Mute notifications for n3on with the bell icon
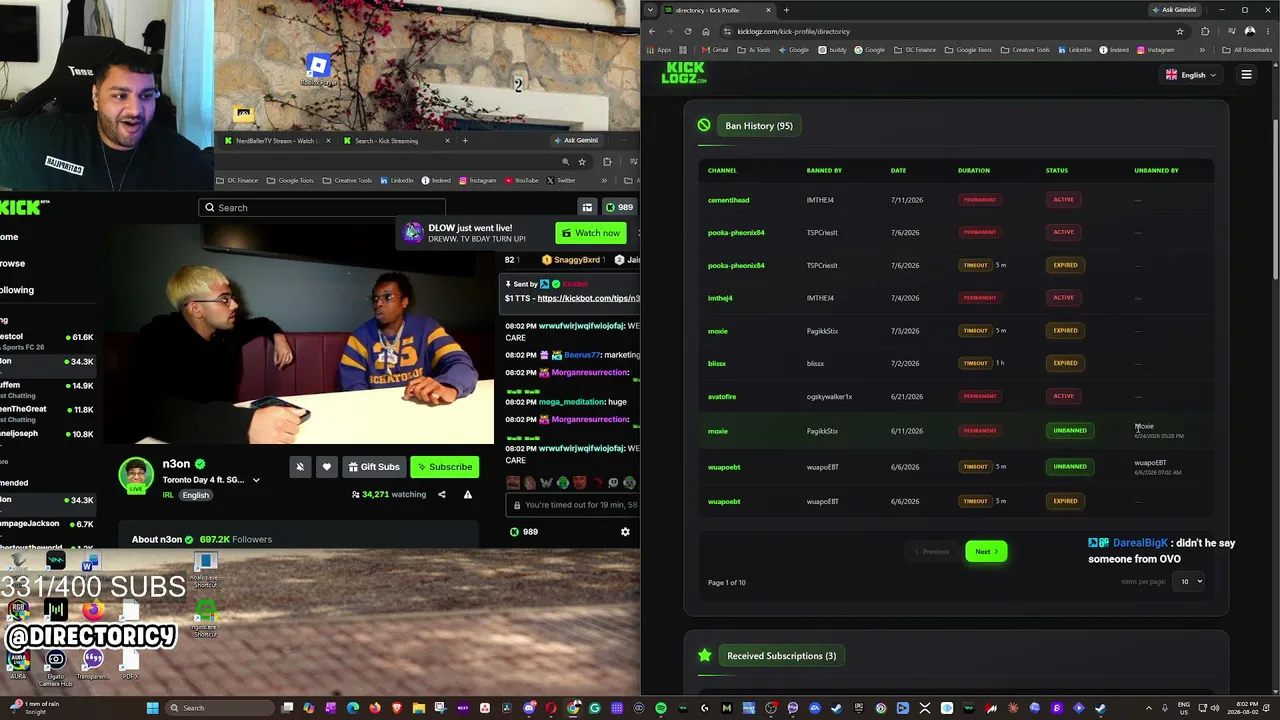Image resolution: width=1280 pixels, height=720 pixels. pyautogui.click(x=300, y=467)
